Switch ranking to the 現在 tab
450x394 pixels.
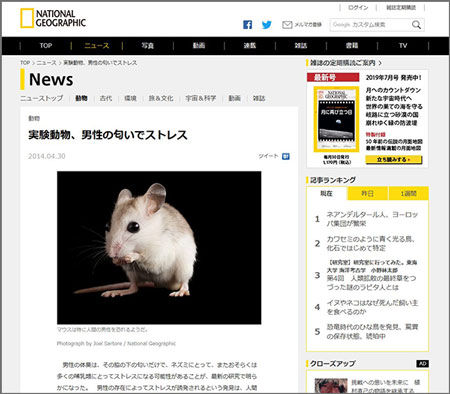coord(326,194)
